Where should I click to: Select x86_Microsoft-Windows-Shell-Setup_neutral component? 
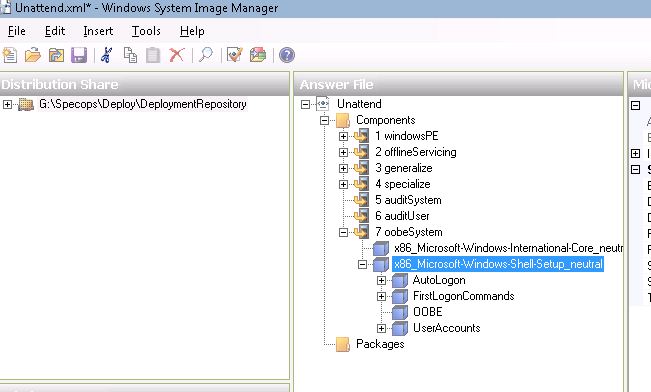coord(498,264)
